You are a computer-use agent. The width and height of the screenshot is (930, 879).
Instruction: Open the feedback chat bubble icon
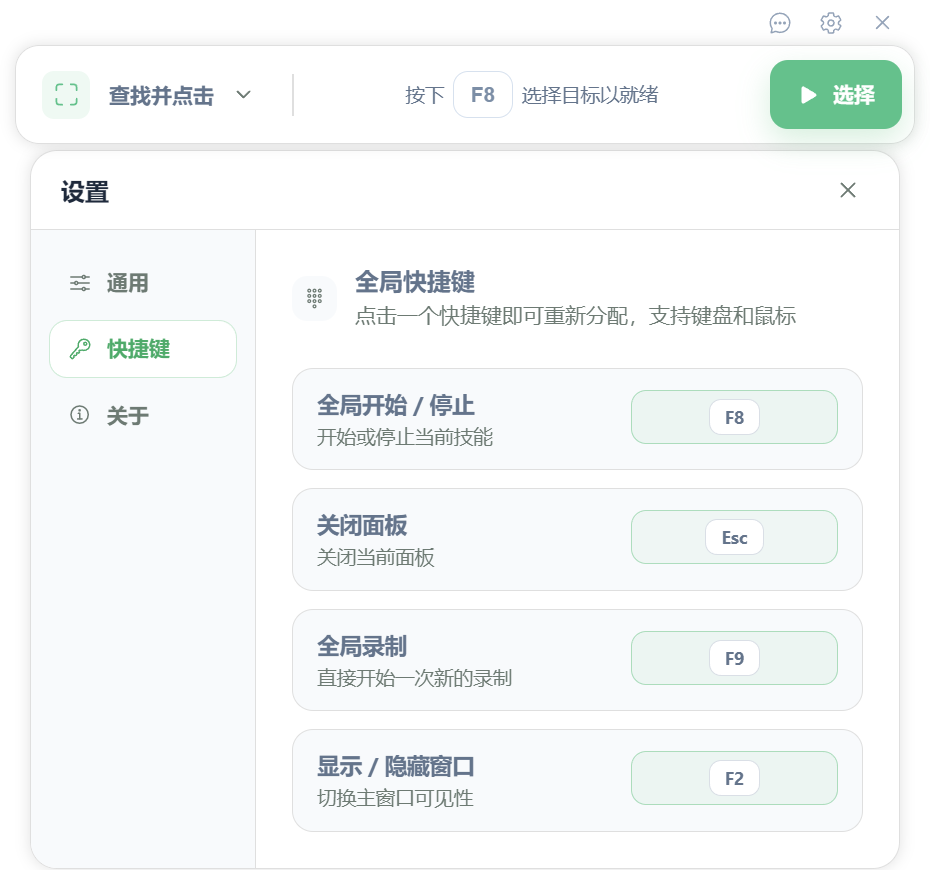click(x=779, y=23)
